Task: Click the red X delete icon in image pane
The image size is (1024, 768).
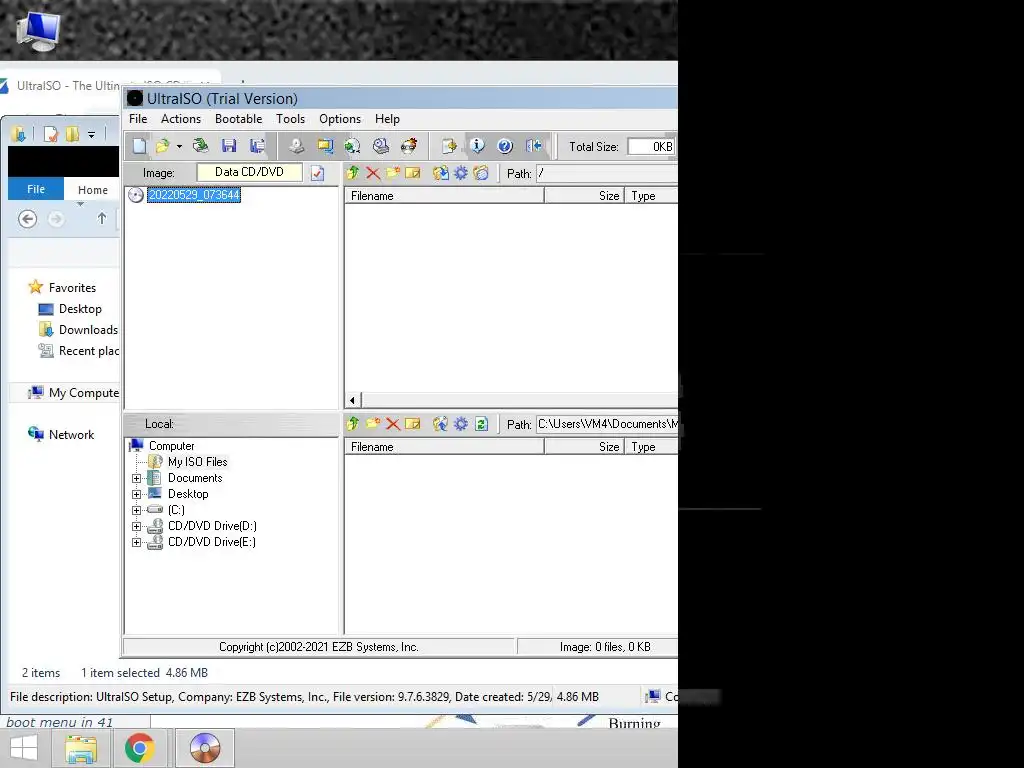Action: (x=373, y=173)
